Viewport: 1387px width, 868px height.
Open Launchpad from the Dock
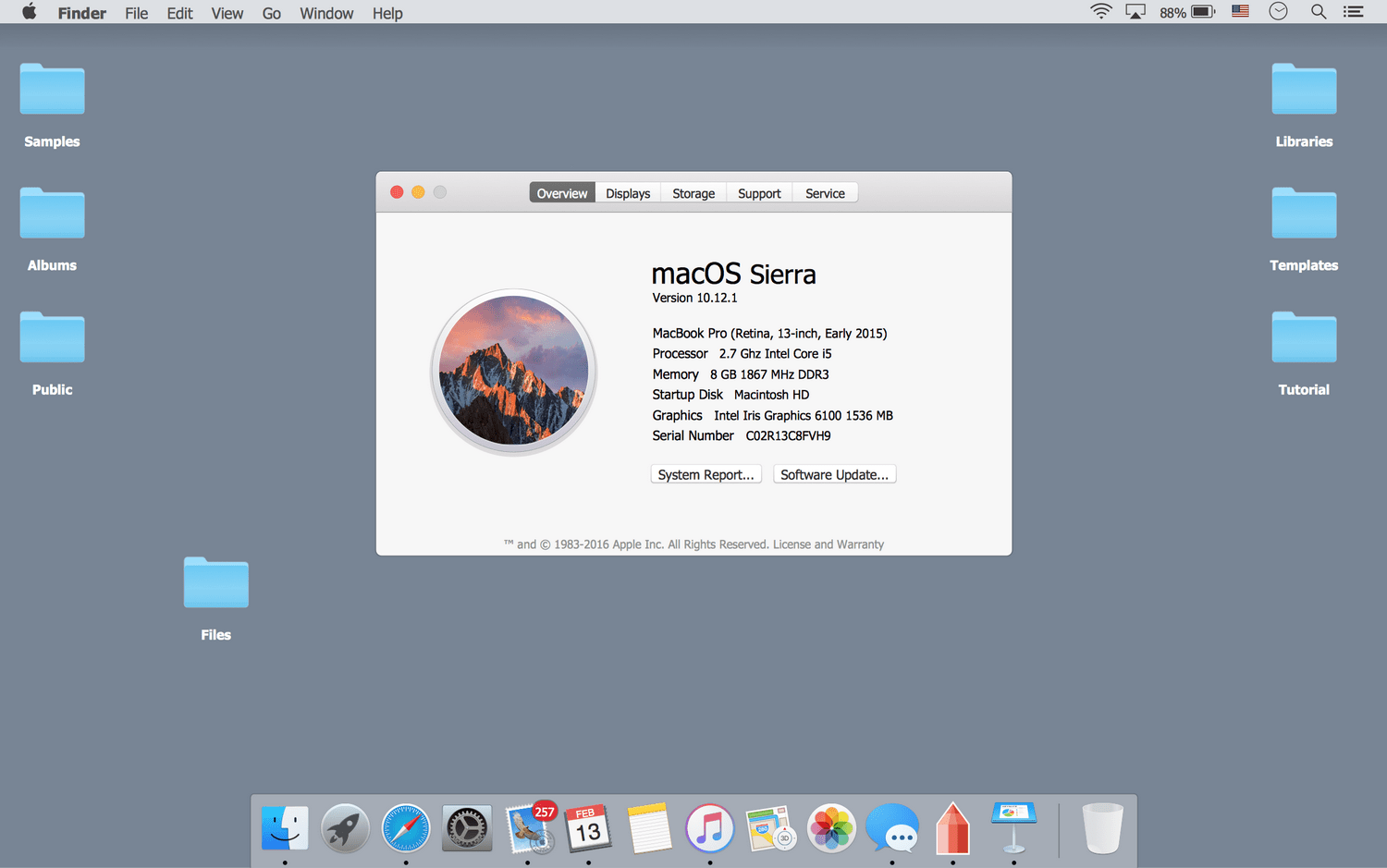coord(345,828)
